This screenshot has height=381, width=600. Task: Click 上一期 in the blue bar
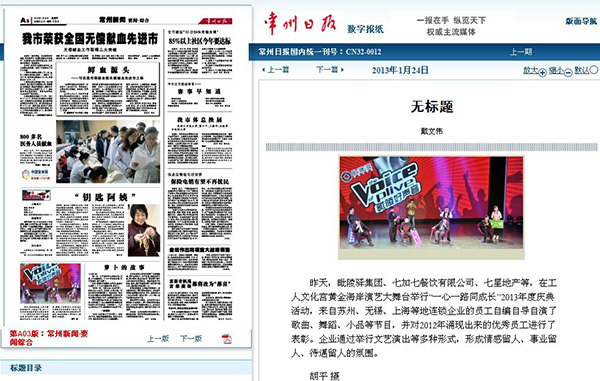pyautogui.click(x=521, y=52)
